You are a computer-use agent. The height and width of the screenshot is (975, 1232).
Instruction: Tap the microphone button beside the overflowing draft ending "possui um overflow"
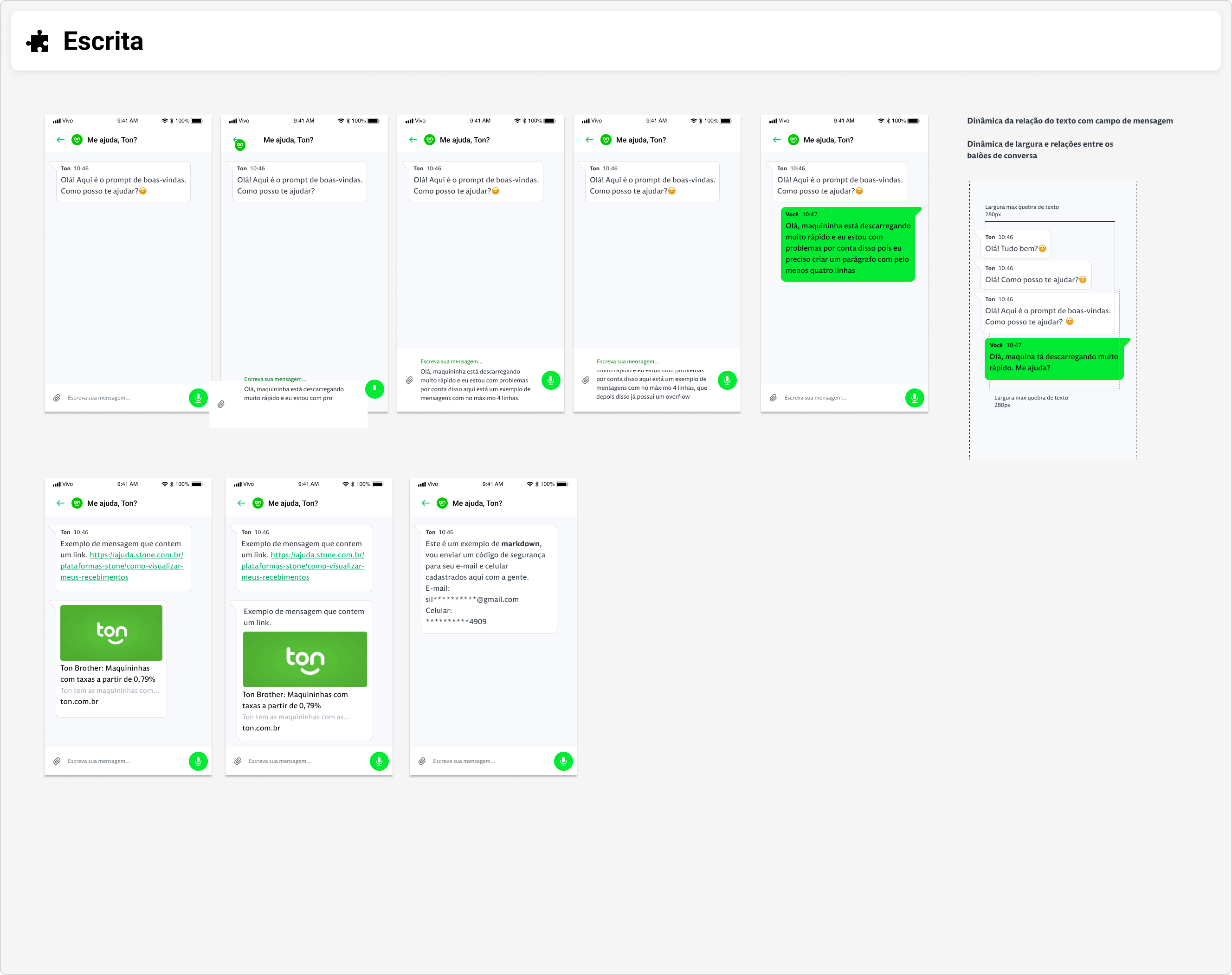tap(727, 380)
